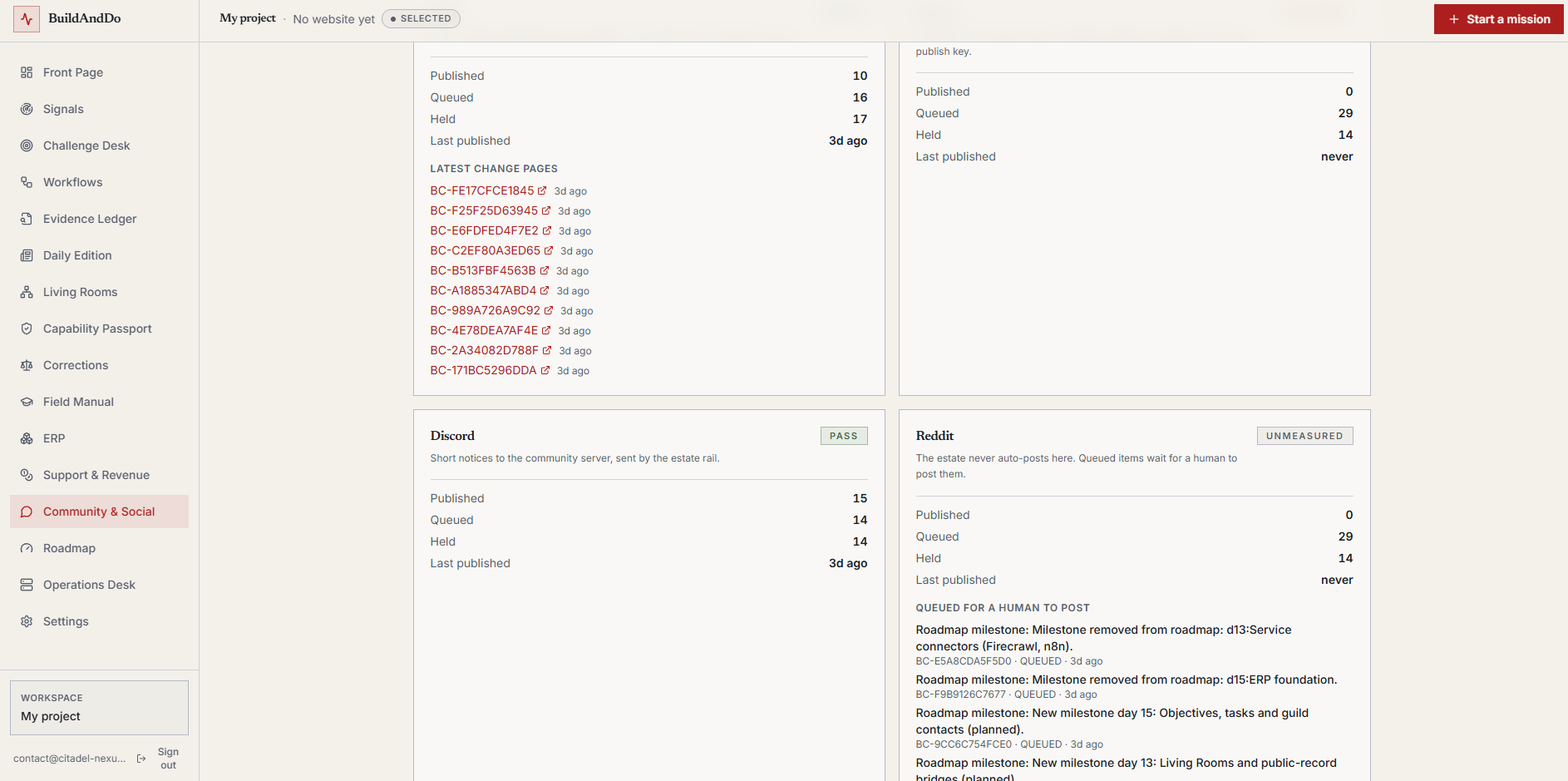The width and height of the screenshot is (1568, 781).
Task: Open Evidence Ledger icon
Action: [x=27, y=219]
